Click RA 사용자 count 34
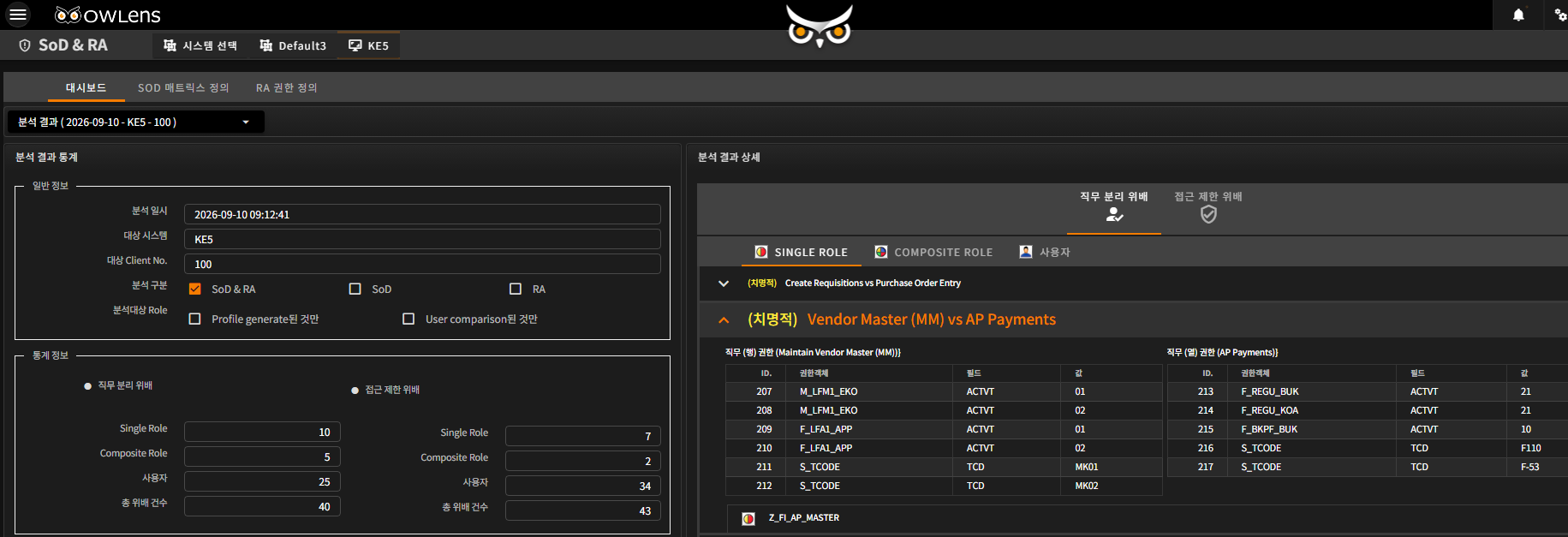Image resolution: width=1568 pixels, height=537 pixels. [582, 486]
